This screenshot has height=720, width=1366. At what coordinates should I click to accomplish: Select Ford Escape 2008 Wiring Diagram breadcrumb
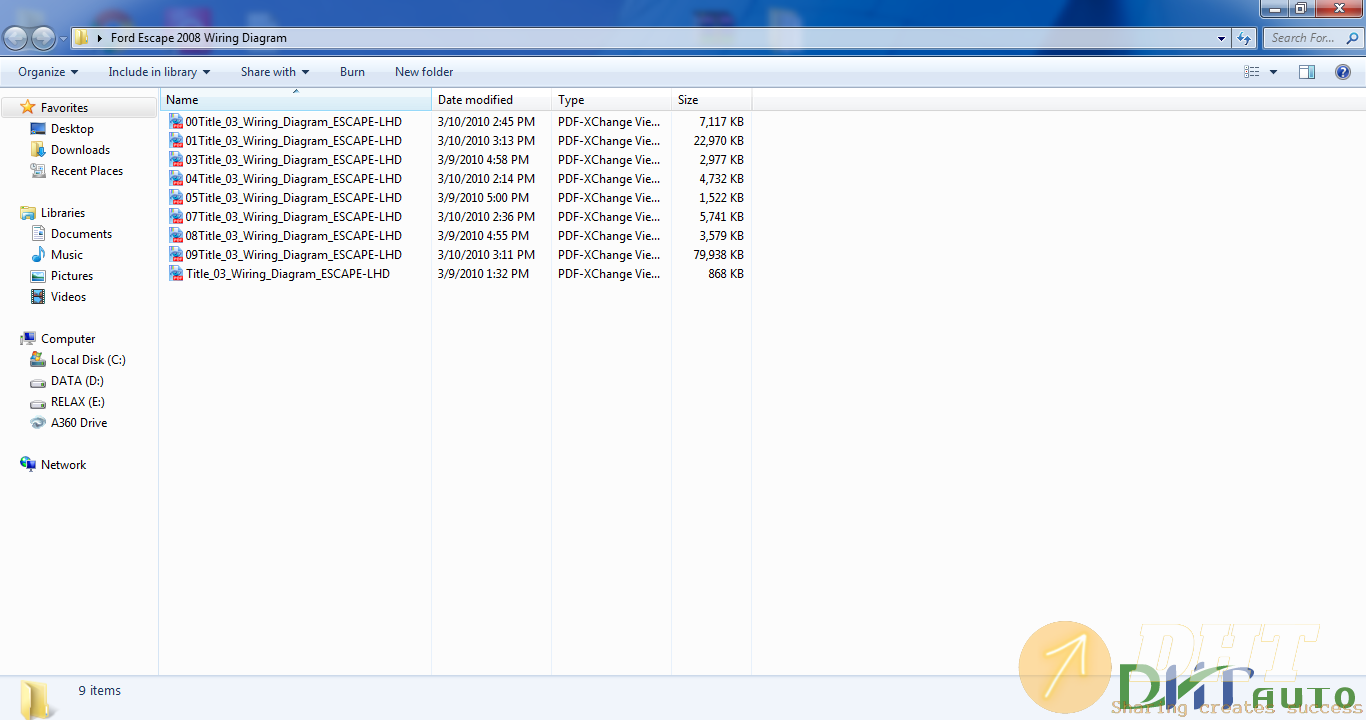199,38
